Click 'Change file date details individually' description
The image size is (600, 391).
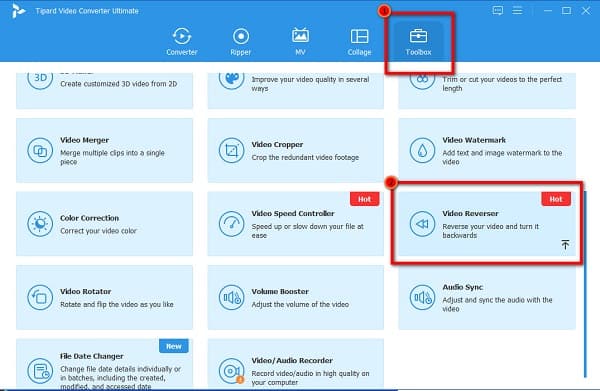tap(121, 378)
